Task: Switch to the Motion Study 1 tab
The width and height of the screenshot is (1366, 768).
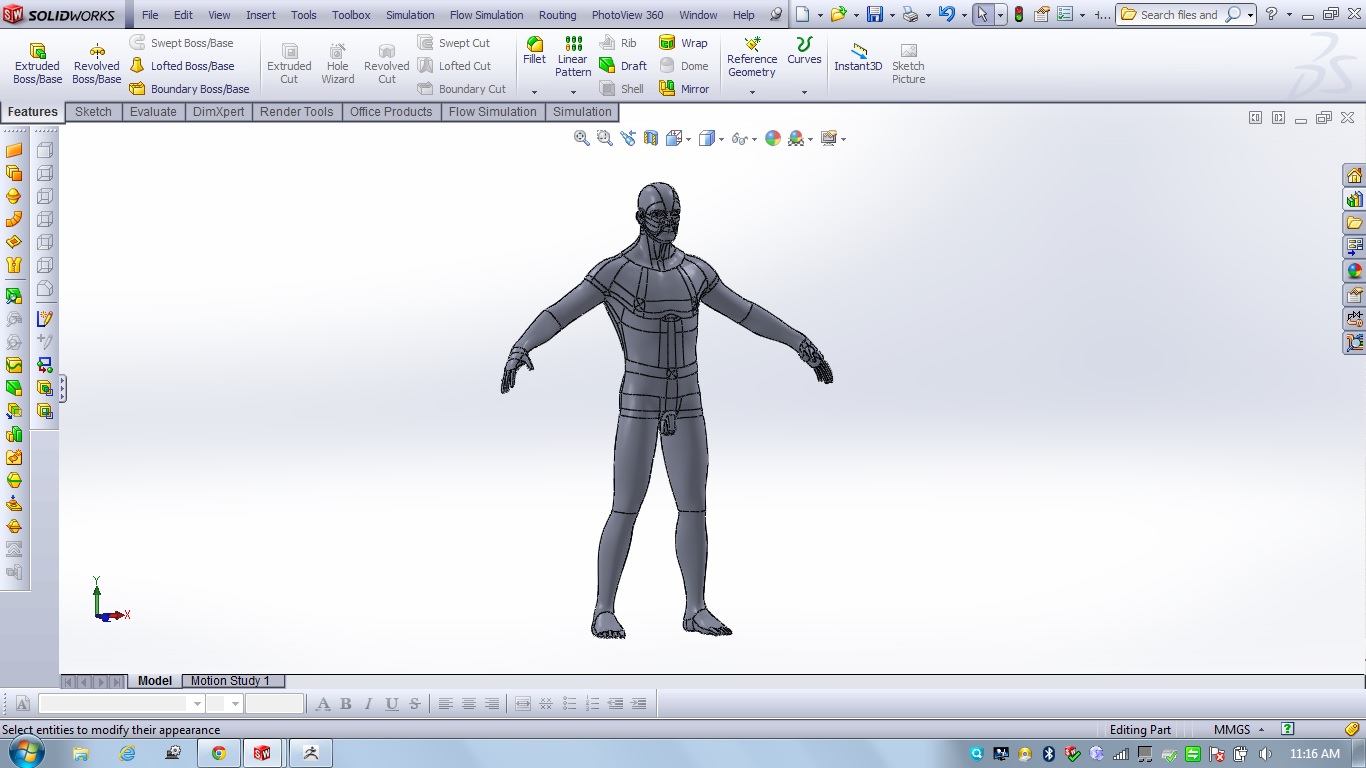Action: 230,681
